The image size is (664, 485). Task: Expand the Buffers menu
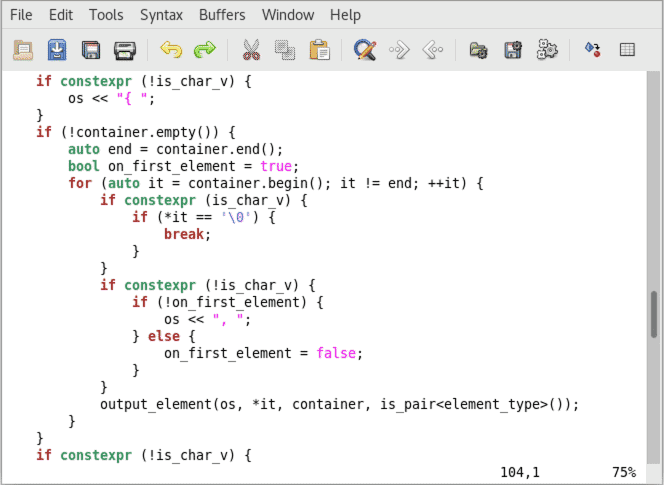pyautogui.click(x=221, y=15)
